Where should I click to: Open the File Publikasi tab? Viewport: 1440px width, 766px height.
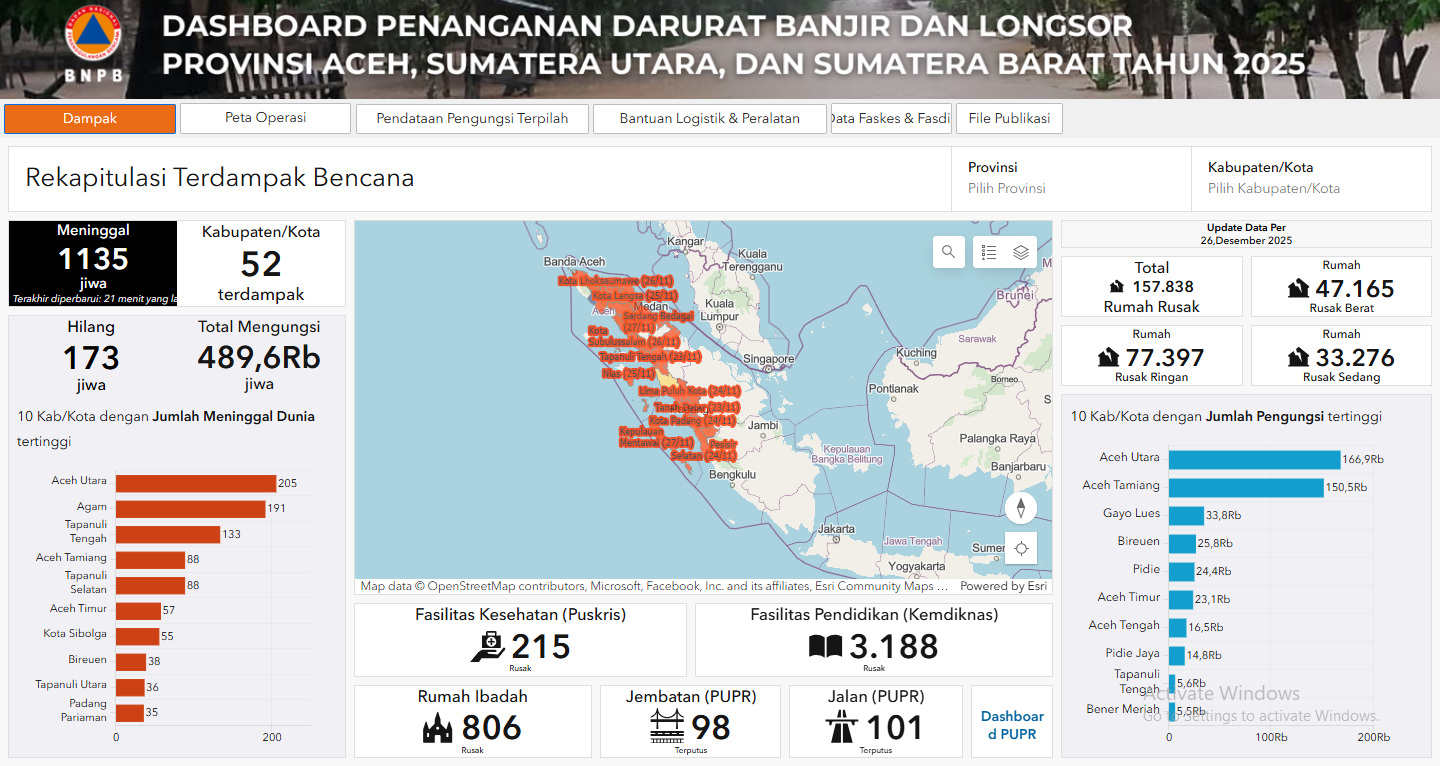coord(1009,118)
